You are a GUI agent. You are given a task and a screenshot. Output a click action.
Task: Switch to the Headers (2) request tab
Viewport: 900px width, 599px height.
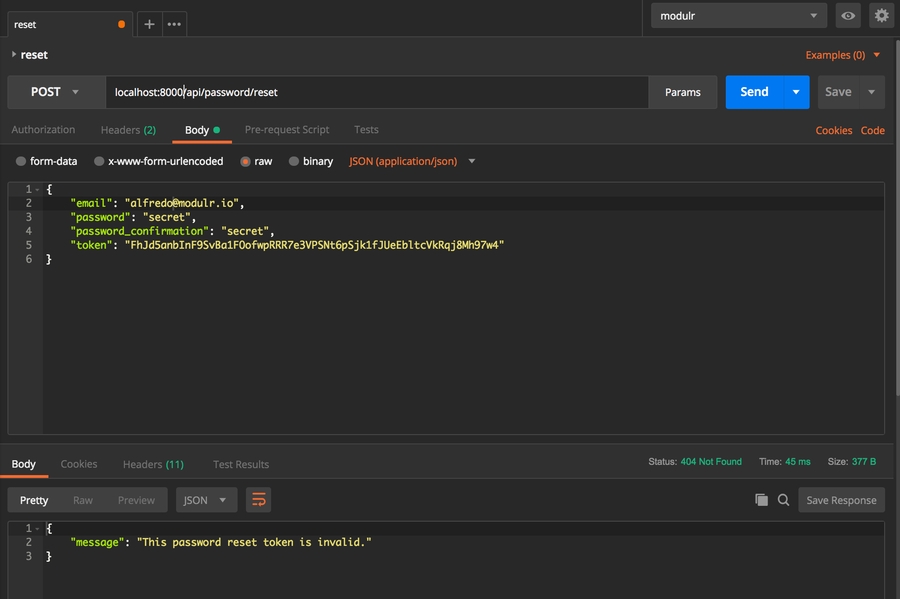[x=128, y=130]
